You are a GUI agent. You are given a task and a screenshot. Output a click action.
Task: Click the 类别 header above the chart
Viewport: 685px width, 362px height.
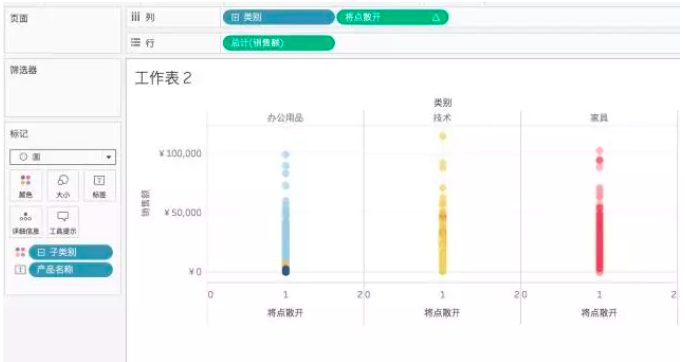443,103
